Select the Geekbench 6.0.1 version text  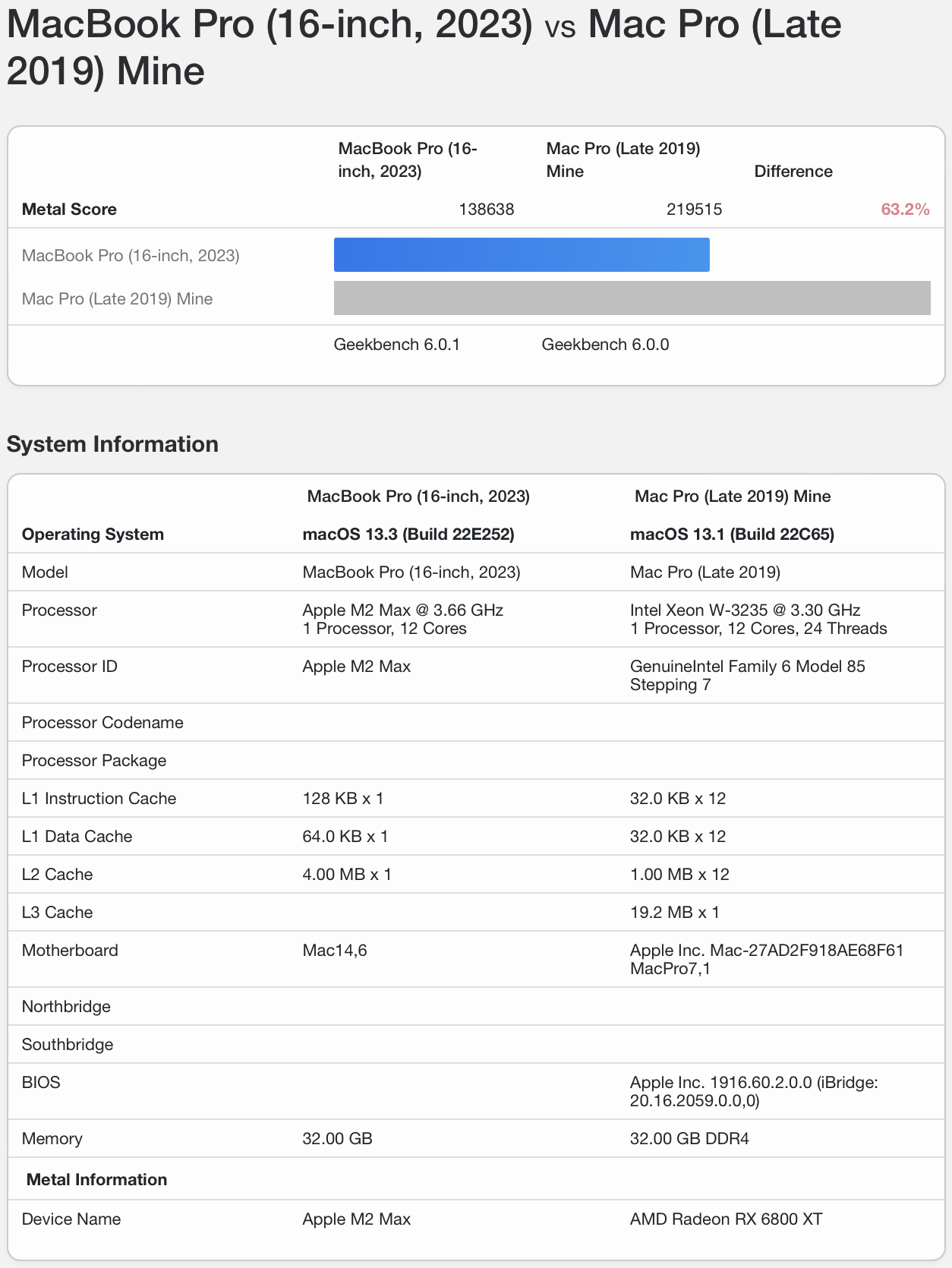(397, 345)
